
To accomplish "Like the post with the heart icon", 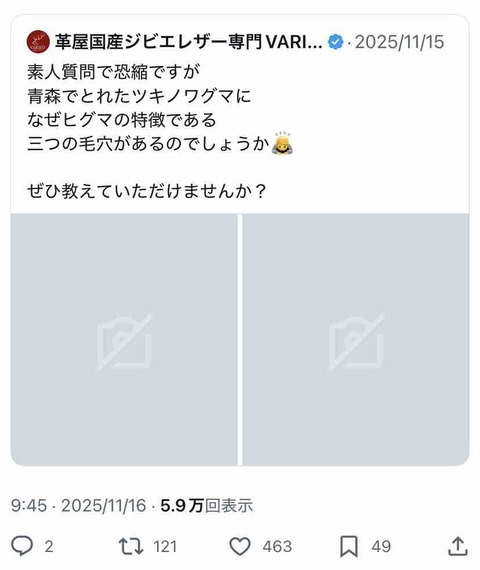I will [240, 546].
